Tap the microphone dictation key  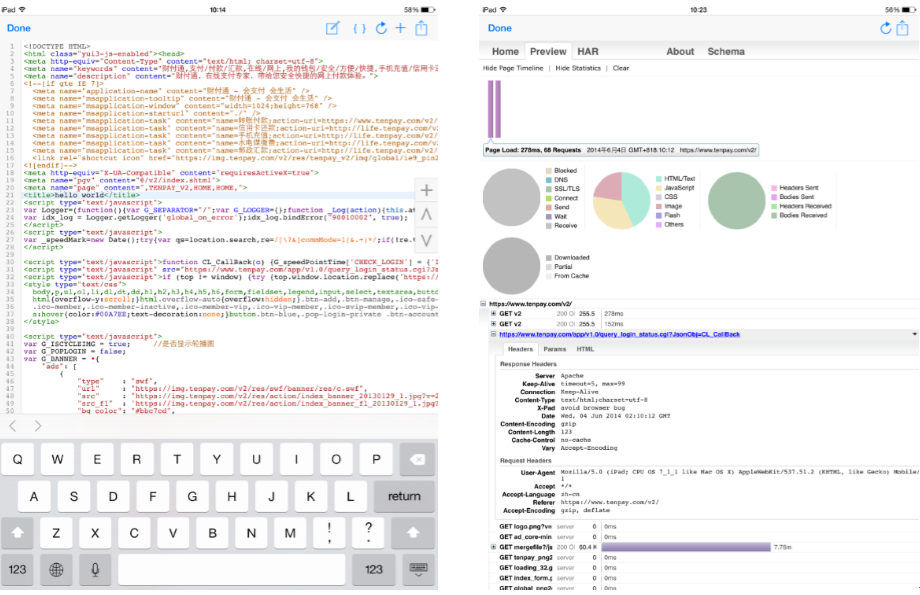(x=96, y=569)
